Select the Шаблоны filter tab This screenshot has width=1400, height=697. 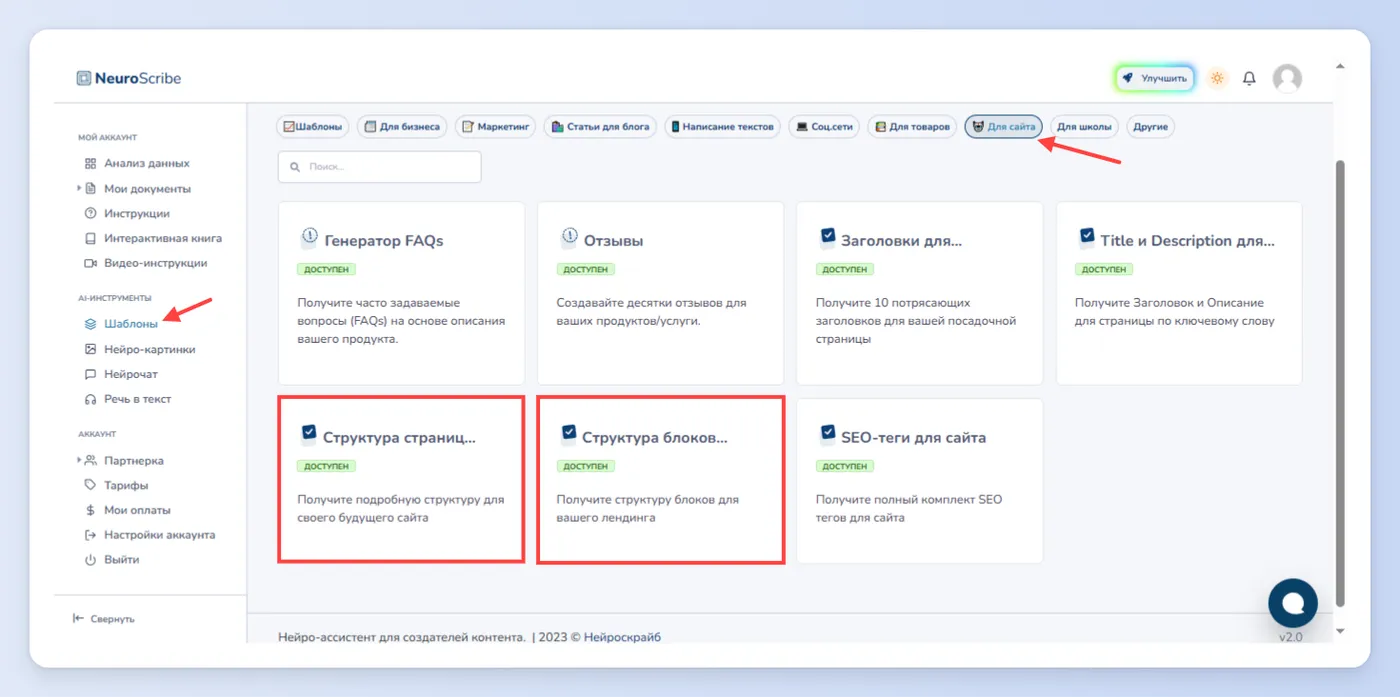(x=313, y=127)
